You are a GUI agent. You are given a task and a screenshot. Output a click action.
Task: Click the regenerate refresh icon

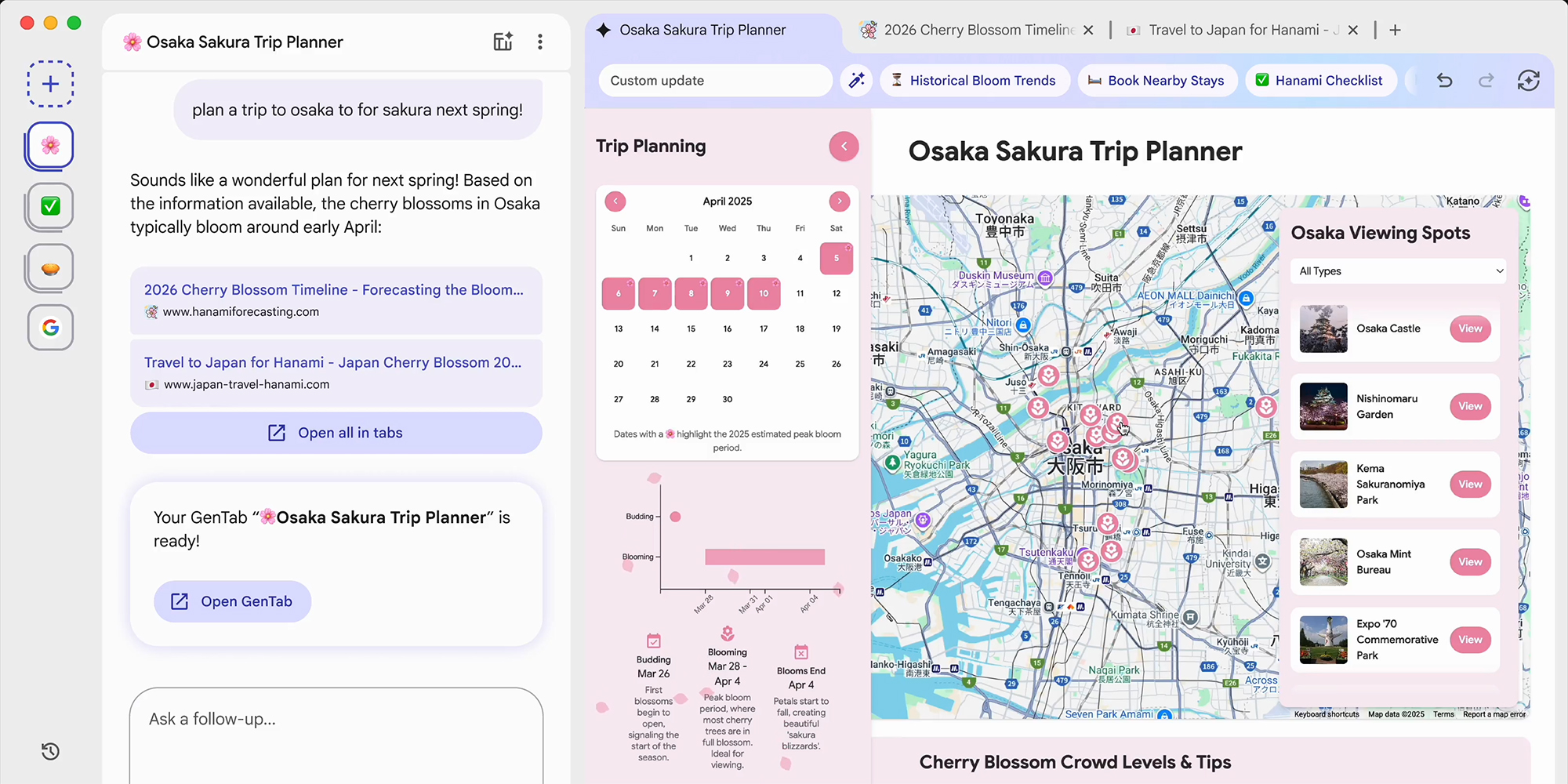point(1528,80)
